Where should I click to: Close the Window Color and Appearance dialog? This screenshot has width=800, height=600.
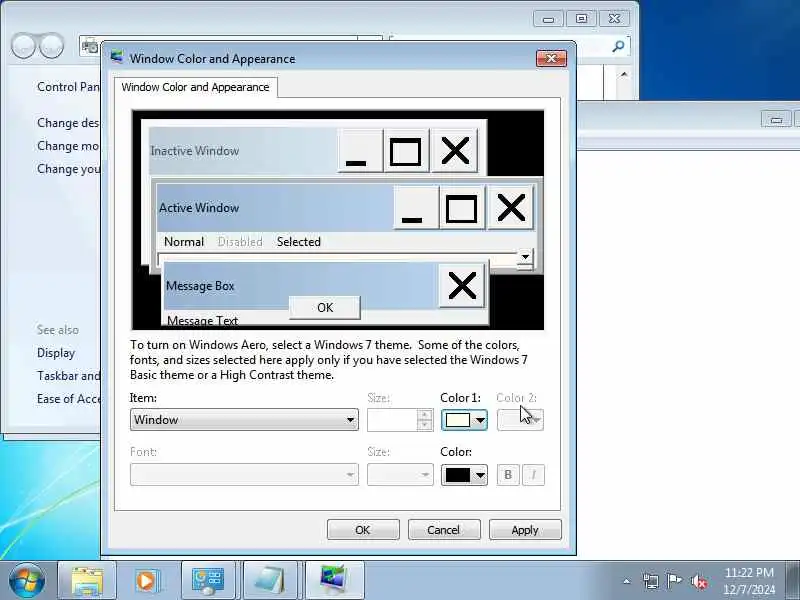point(552,58)
